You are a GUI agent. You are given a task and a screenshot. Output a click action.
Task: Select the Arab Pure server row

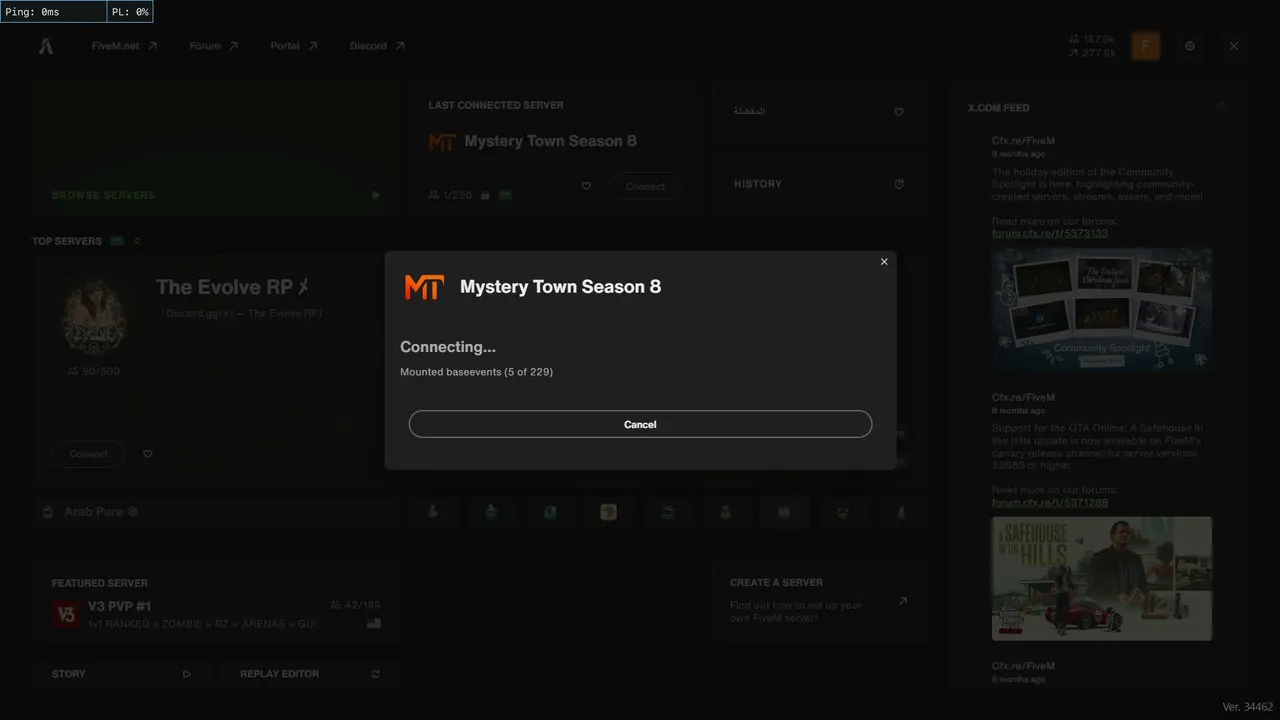pos(216,512)
